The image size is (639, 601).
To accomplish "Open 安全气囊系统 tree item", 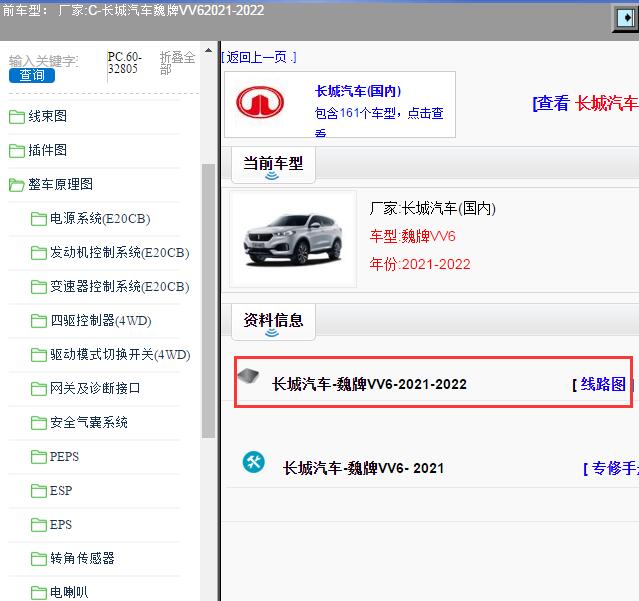I will (x=89, y=423).
